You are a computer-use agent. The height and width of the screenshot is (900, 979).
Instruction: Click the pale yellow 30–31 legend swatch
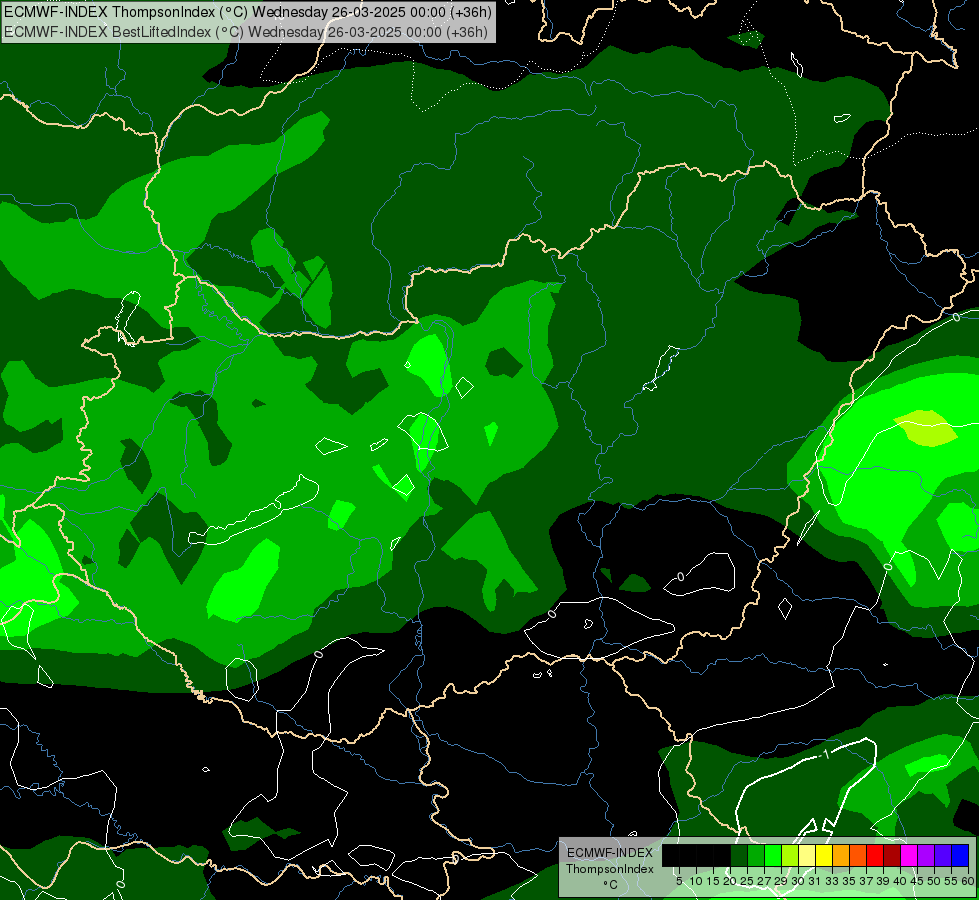pyautogui.click(x=807, y=855)
